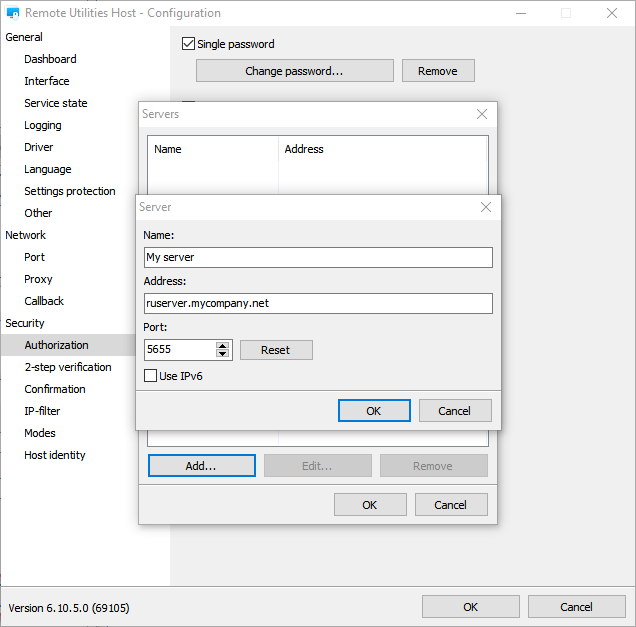Screen dimensions: 636x627
Task: Click the Name column header in Servers list
Action: tap(213, 149)
